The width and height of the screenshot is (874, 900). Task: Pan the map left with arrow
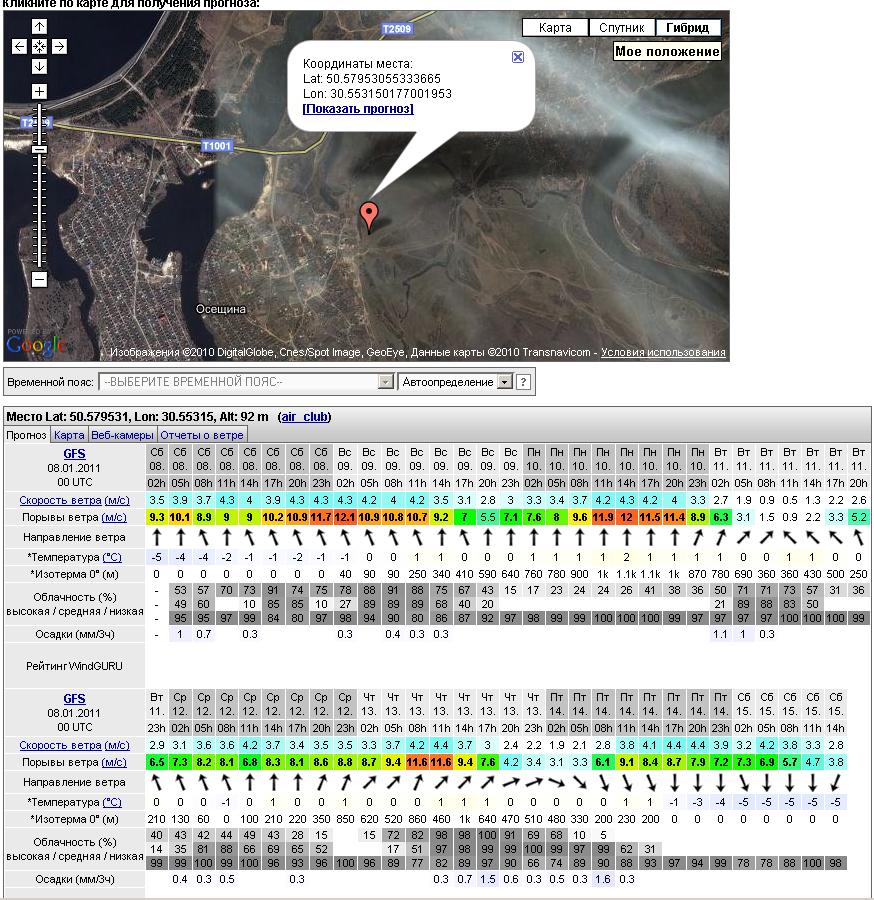[20, 46]
